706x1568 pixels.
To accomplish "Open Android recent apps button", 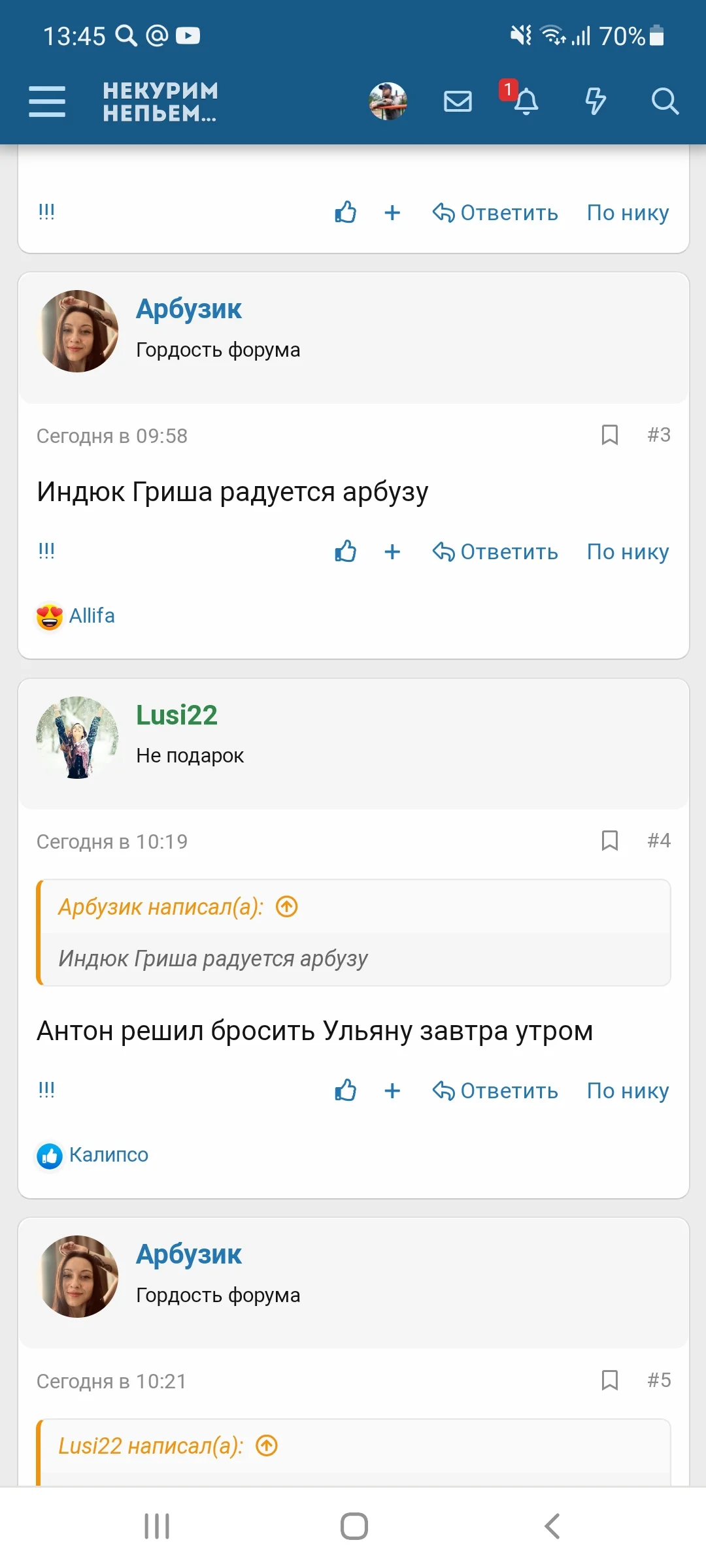I will click(156, 1527).
